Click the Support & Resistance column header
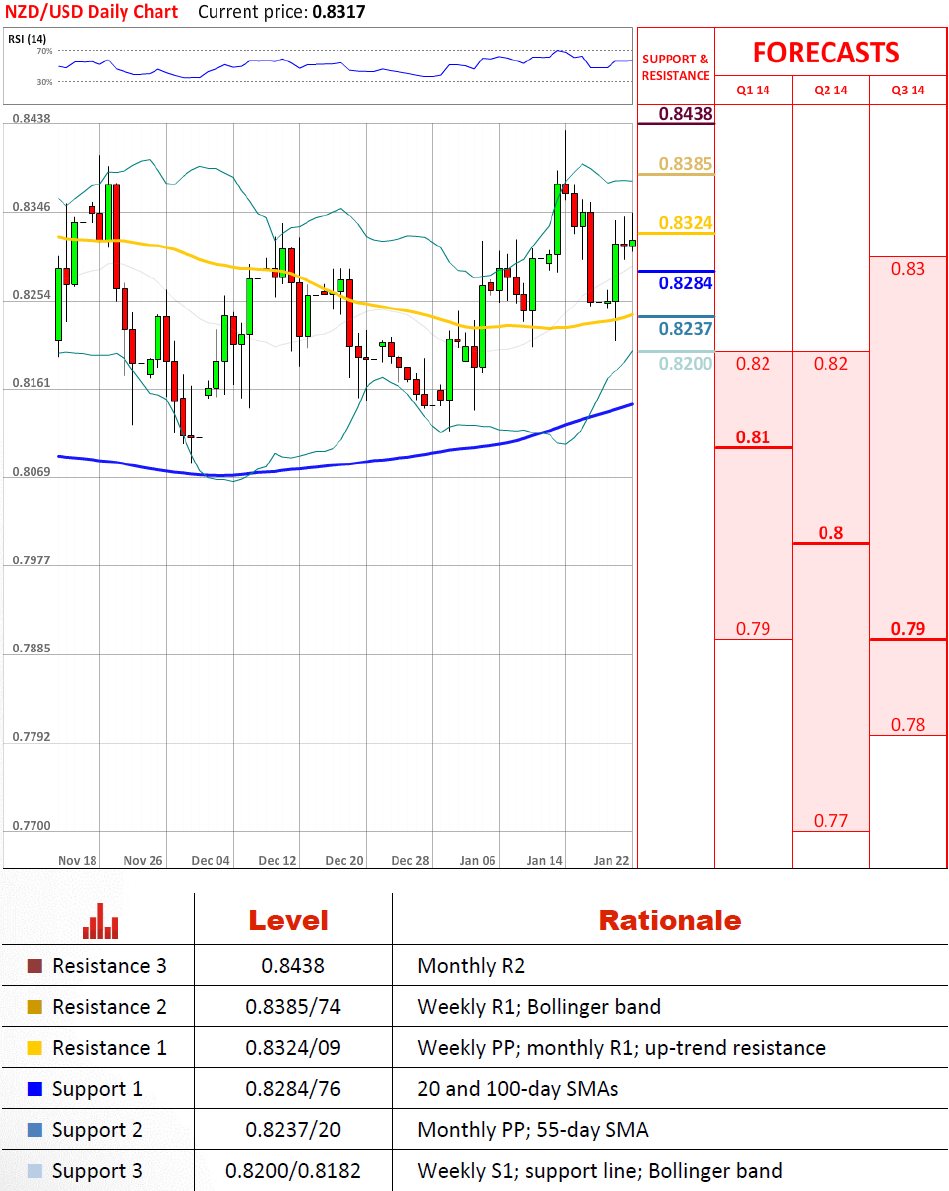 point(675,67)
